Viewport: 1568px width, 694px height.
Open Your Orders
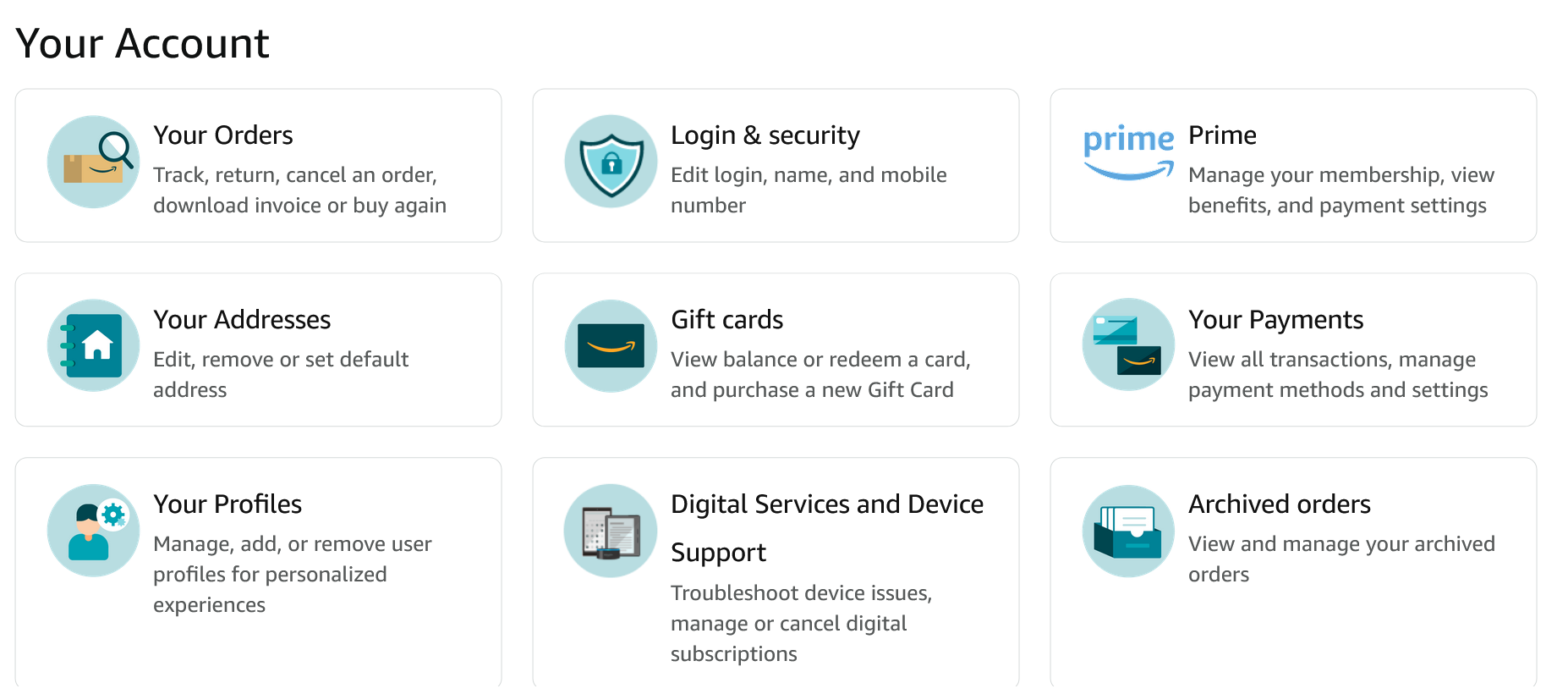pyautogui.click(x=223, y=135)
